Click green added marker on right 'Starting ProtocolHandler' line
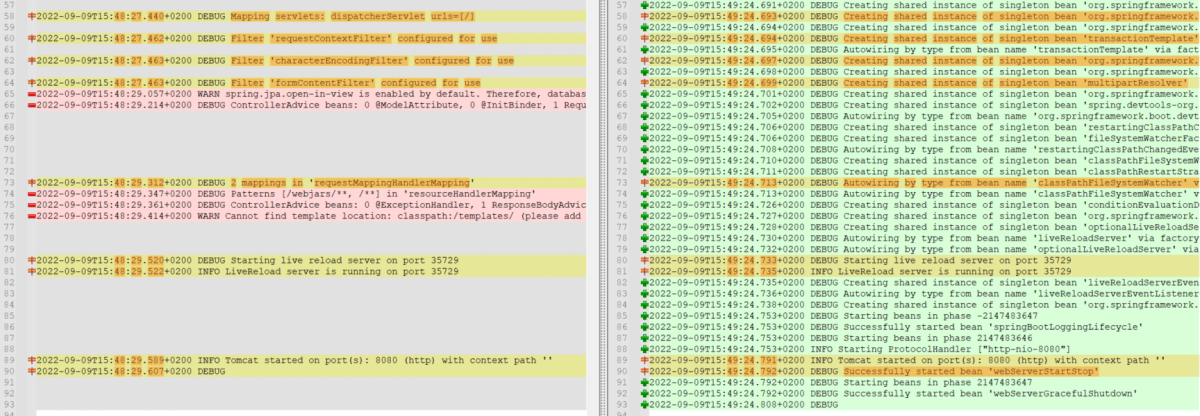Screen dimensions: 1200x416 645,349
